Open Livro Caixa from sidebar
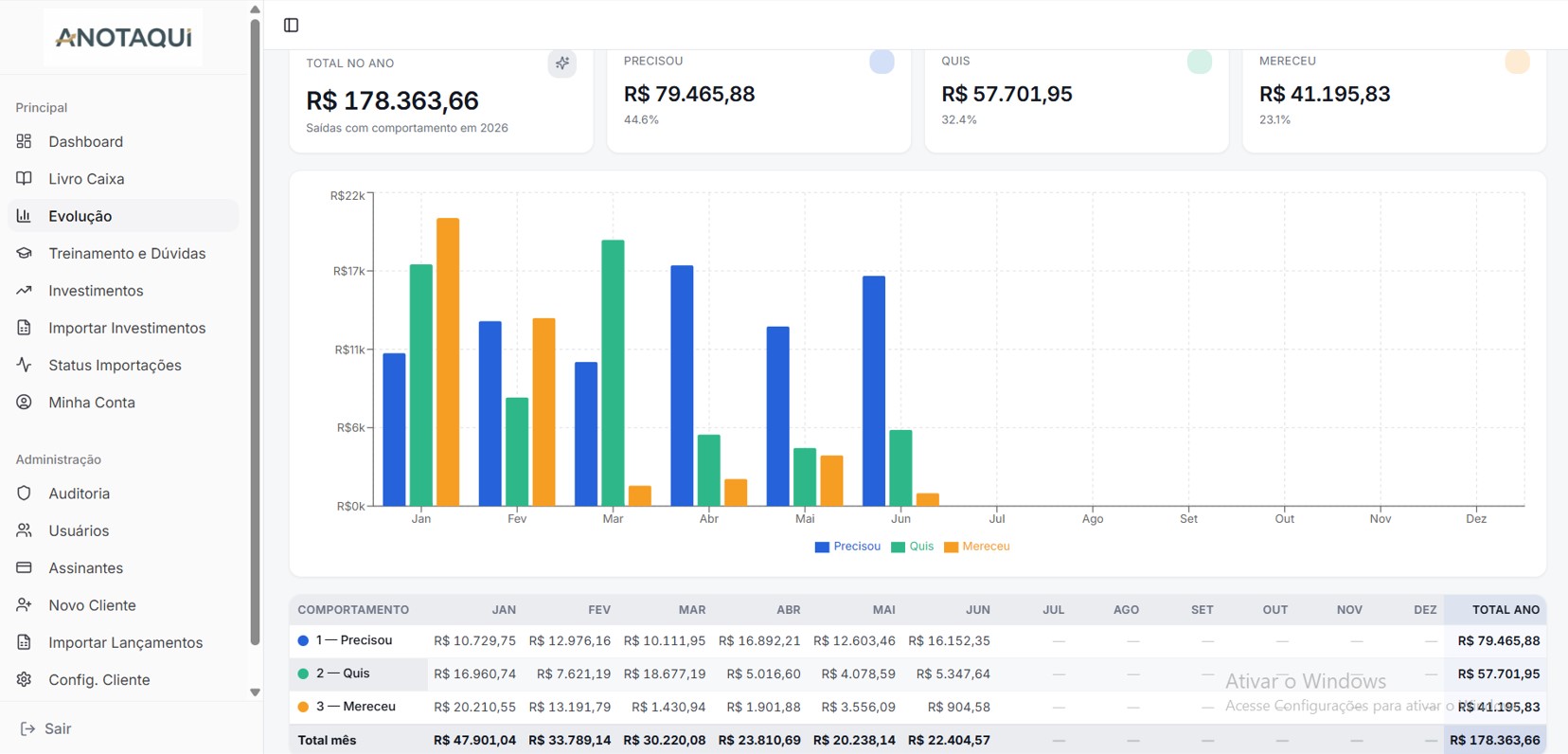The image size is (1568, 754). (x=123, y=178)
